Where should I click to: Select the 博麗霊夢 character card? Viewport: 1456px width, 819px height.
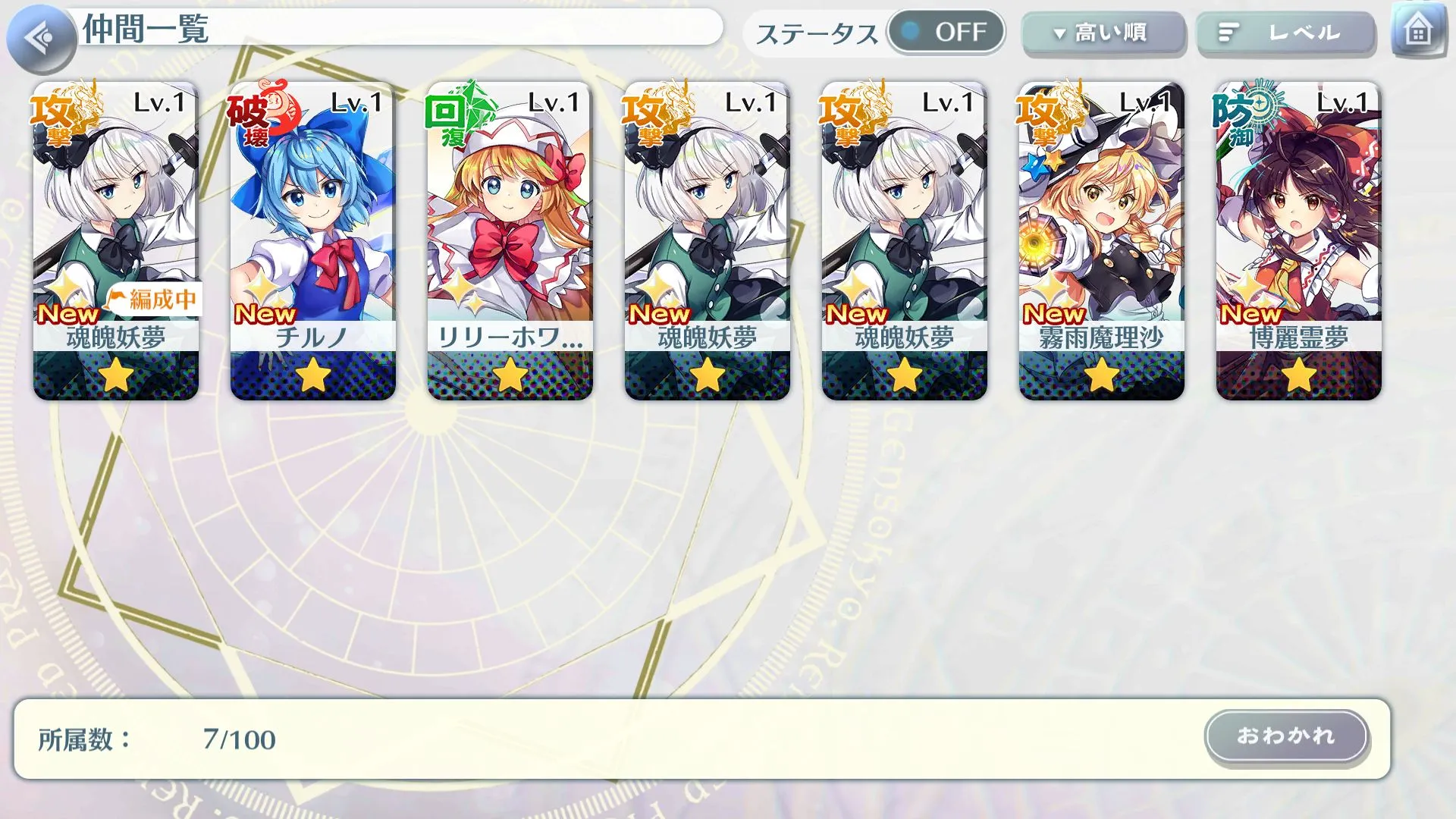[1299, 240]
